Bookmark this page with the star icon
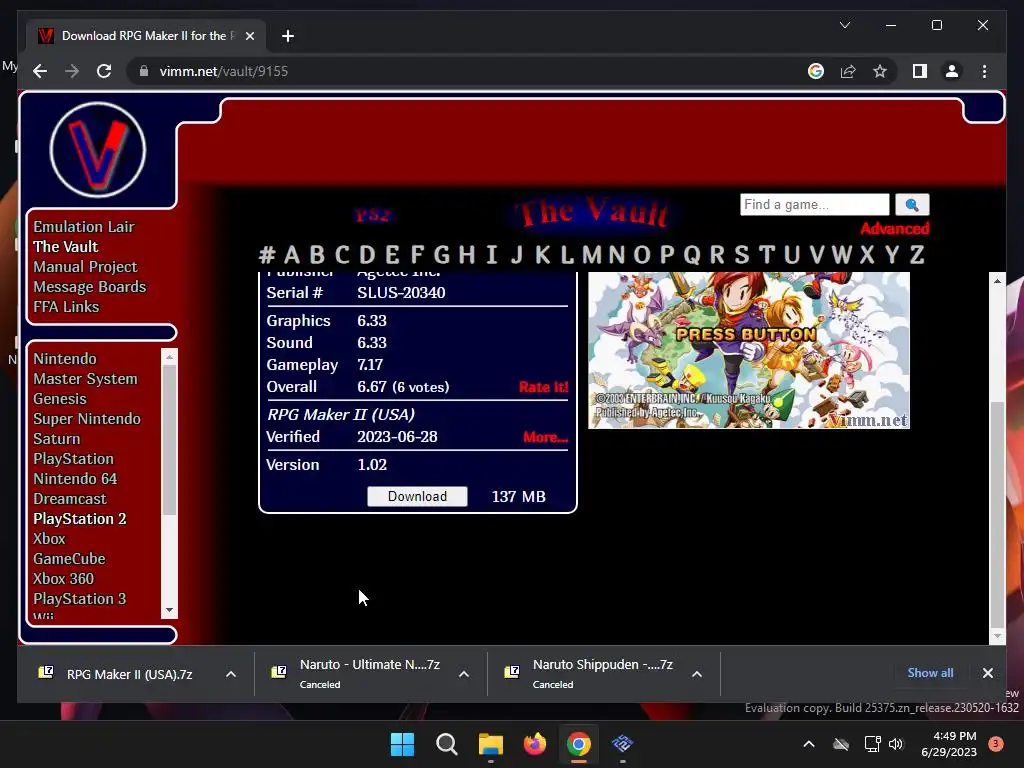1024x768 pixels. [x=880, y=71]
